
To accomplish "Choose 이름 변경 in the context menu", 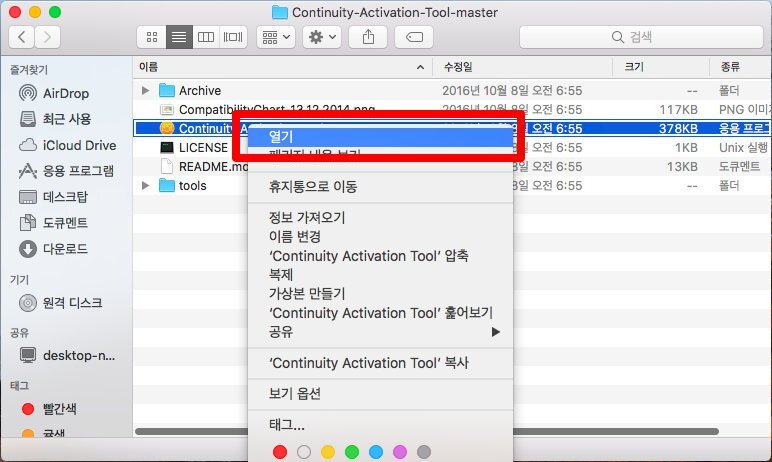I will click(x=380, y=236).
